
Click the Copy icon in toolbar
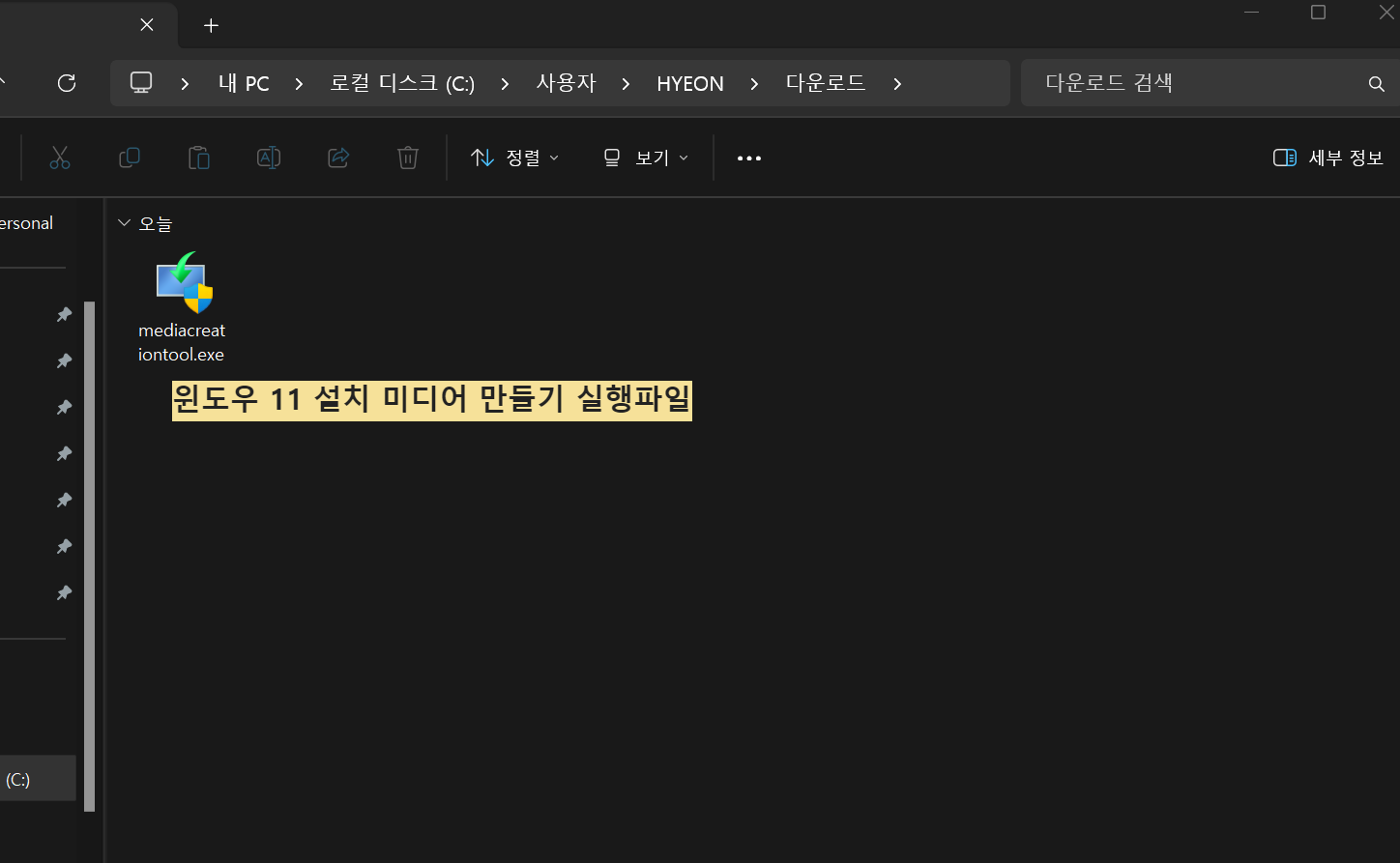130,158
